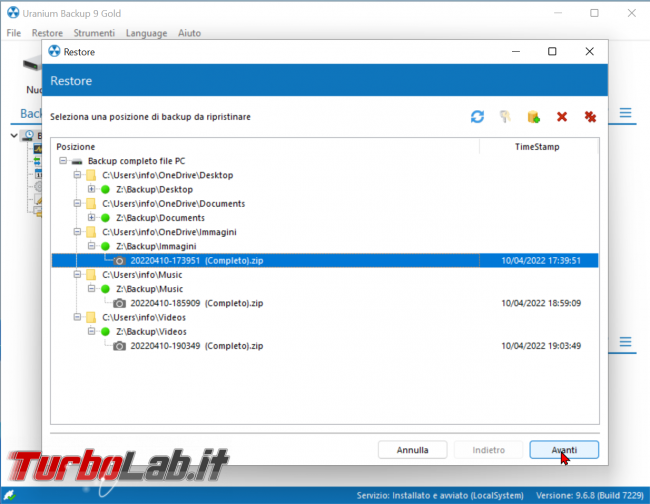Click the grayed key icon in the toolbar
This screenshot has height=504, width=650.
[505, 117]
